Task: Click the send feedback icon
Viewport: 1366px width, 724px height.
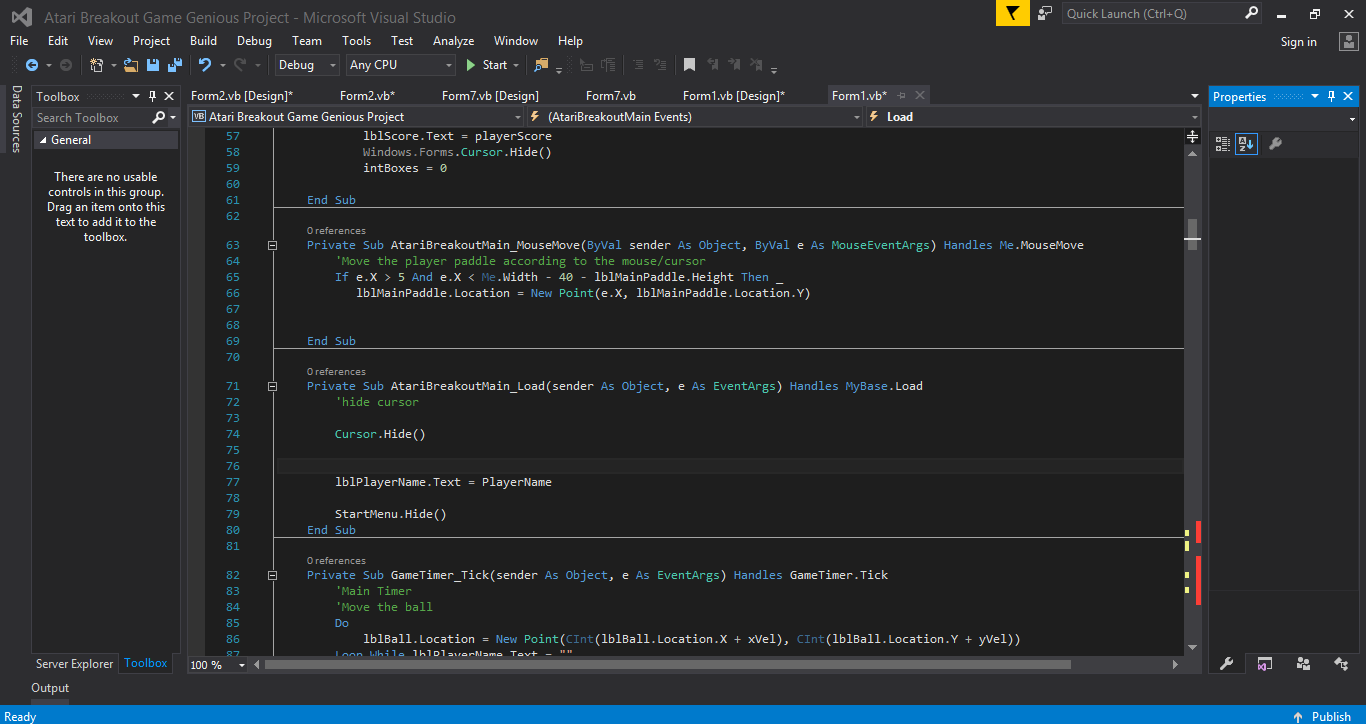Action: (x=1045, y=13)
